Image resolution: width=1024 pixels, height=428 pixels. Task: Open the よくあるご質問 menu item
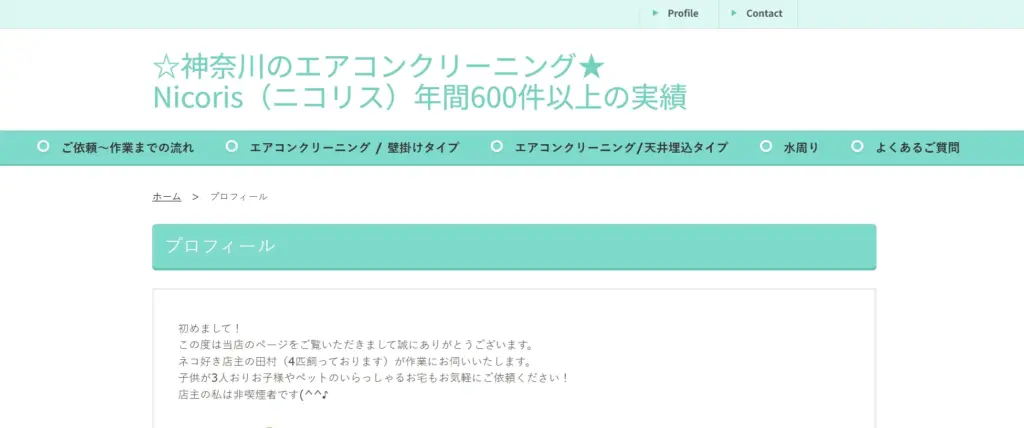[x=917, y=148]
